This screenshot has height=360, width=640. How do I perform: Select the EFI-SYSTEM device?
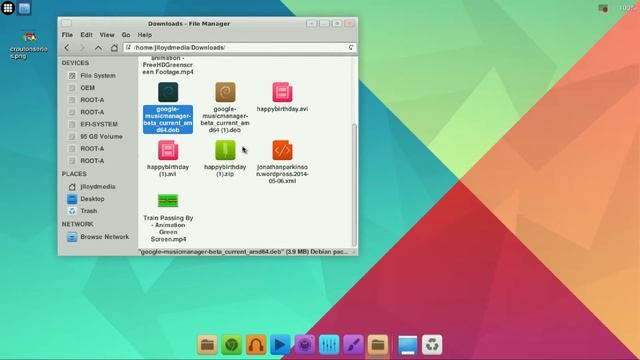point(98,124)
